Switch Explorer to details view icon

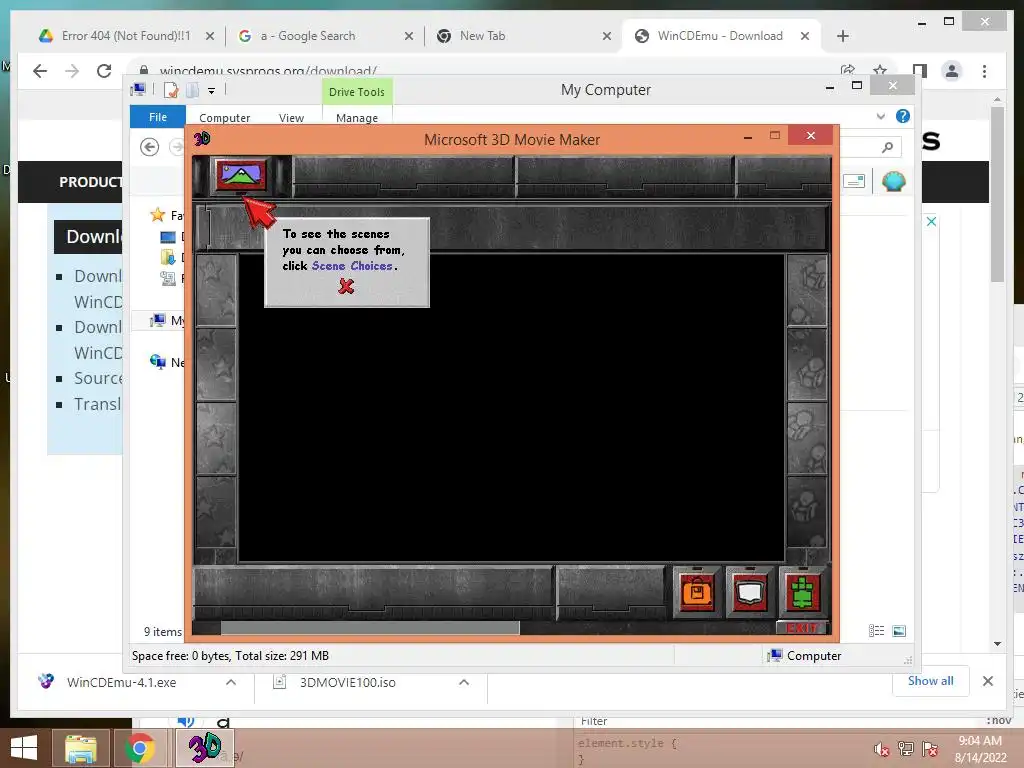(x=876, y=631)
